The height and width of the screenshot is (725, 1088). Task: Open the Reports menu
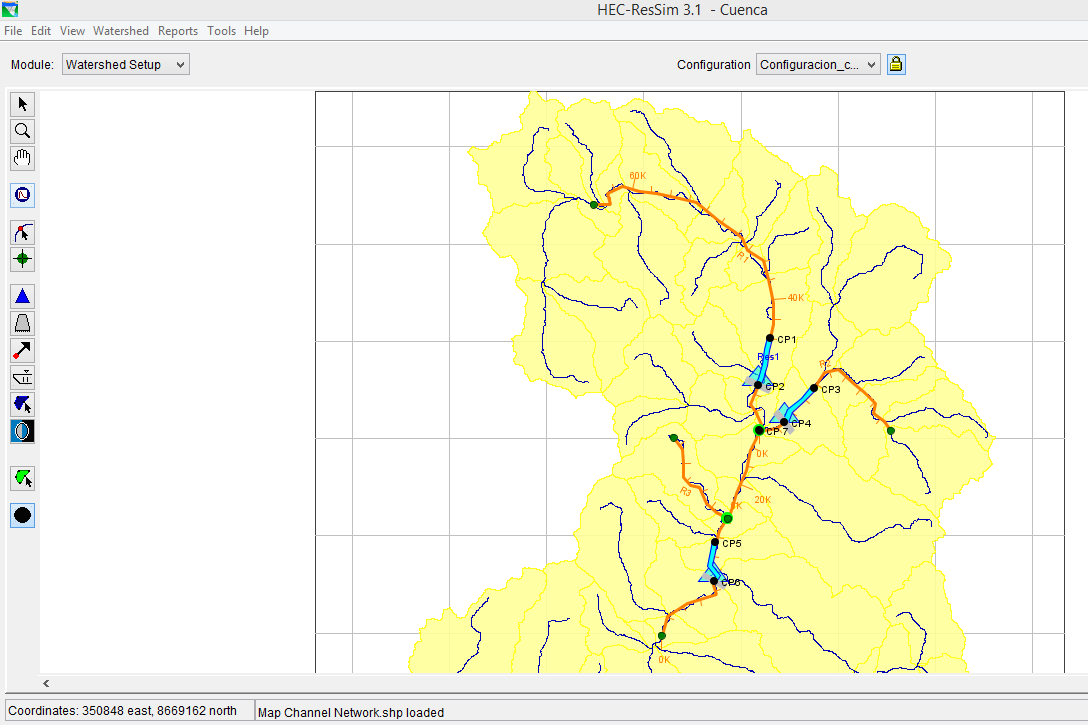(178, 31)
